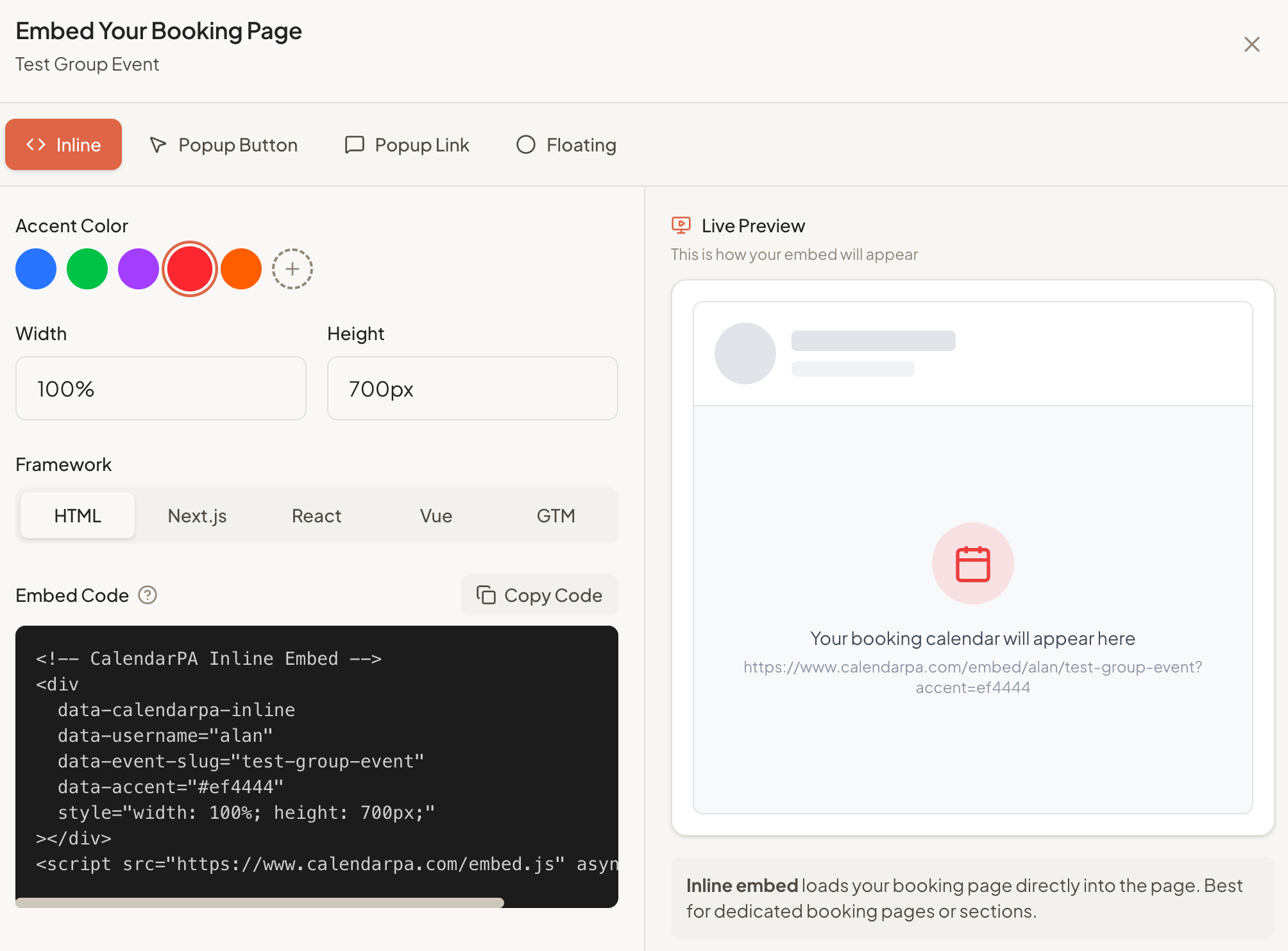Close the Embed Your Booking Page dialog
This screenshot has width=1288, height=951.
tap(1251, 44)
